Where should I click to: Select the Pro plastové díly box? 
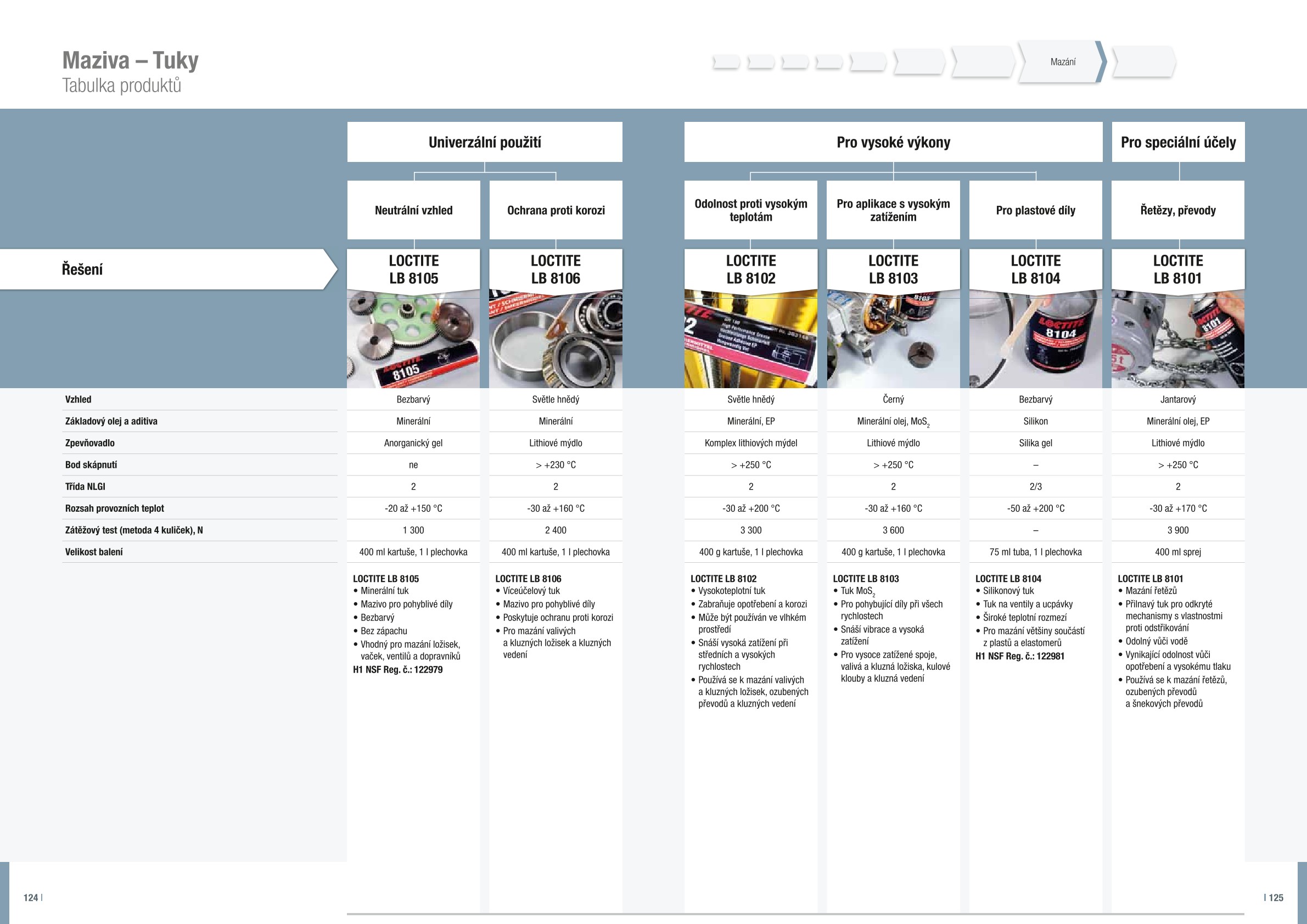pos(1035,210)
